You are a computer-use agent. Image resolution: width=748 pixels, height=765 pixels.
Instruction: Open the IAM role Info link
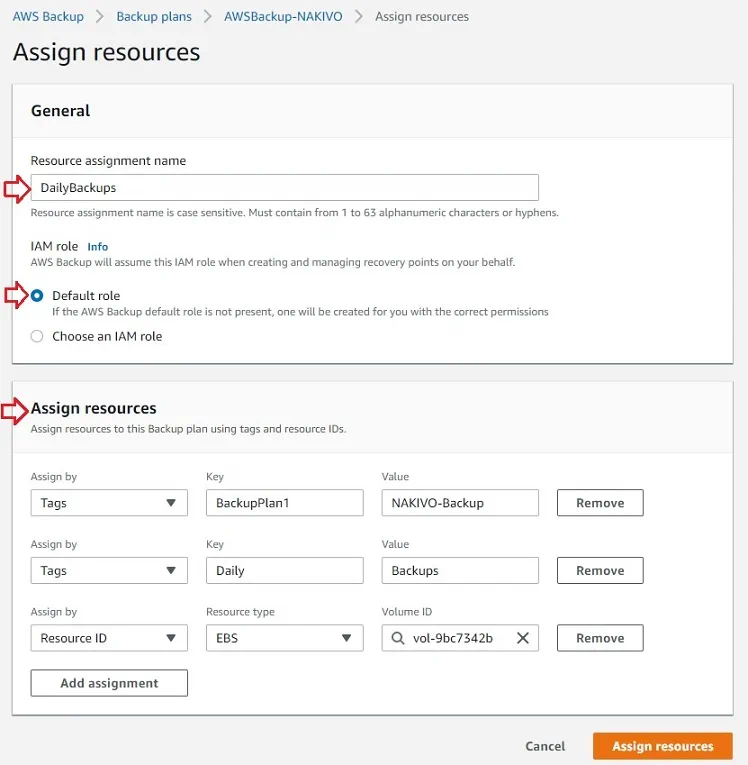(x=97, y=247)
